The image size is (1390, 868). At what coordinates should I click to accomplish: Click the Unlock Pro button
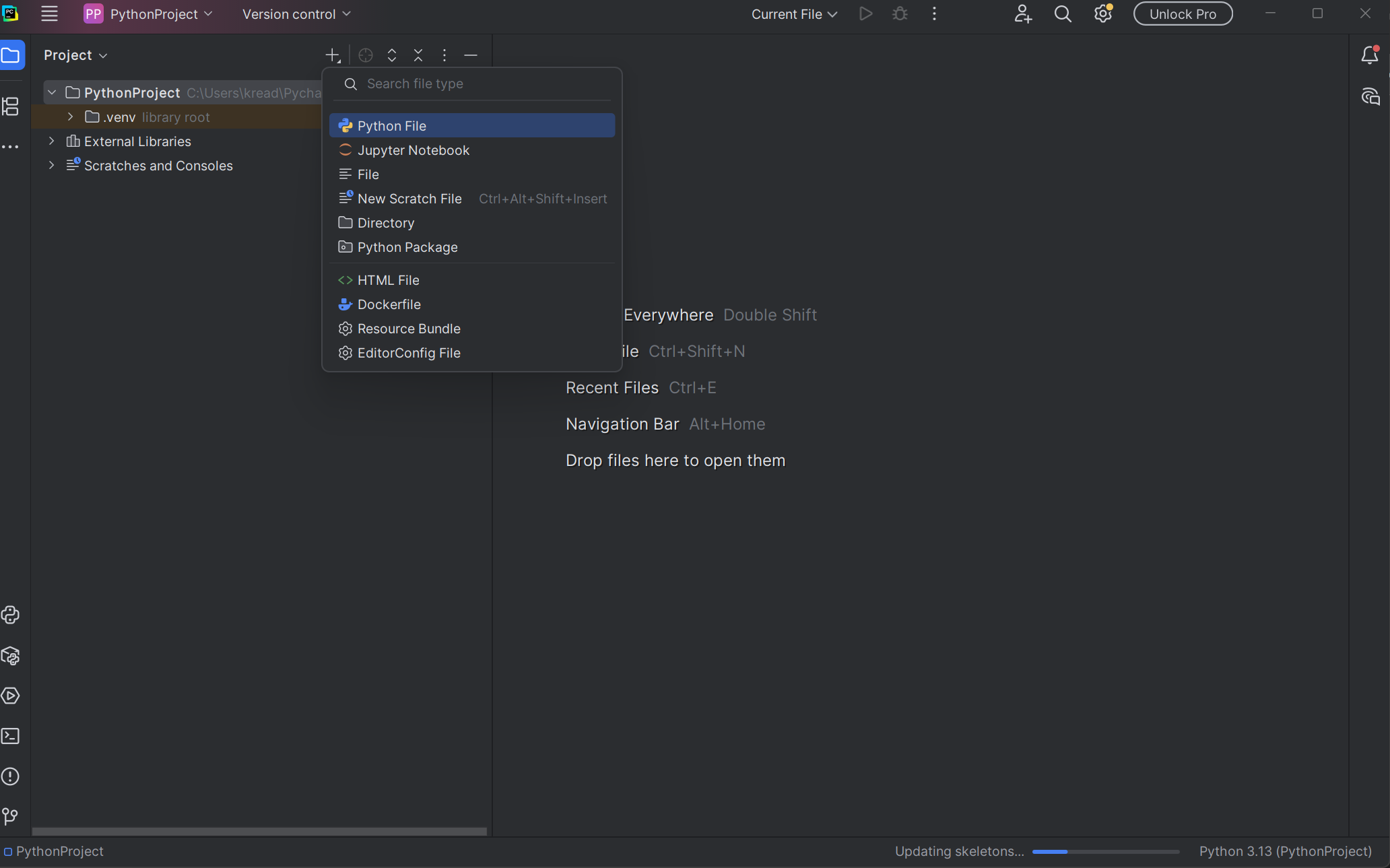1183,13
